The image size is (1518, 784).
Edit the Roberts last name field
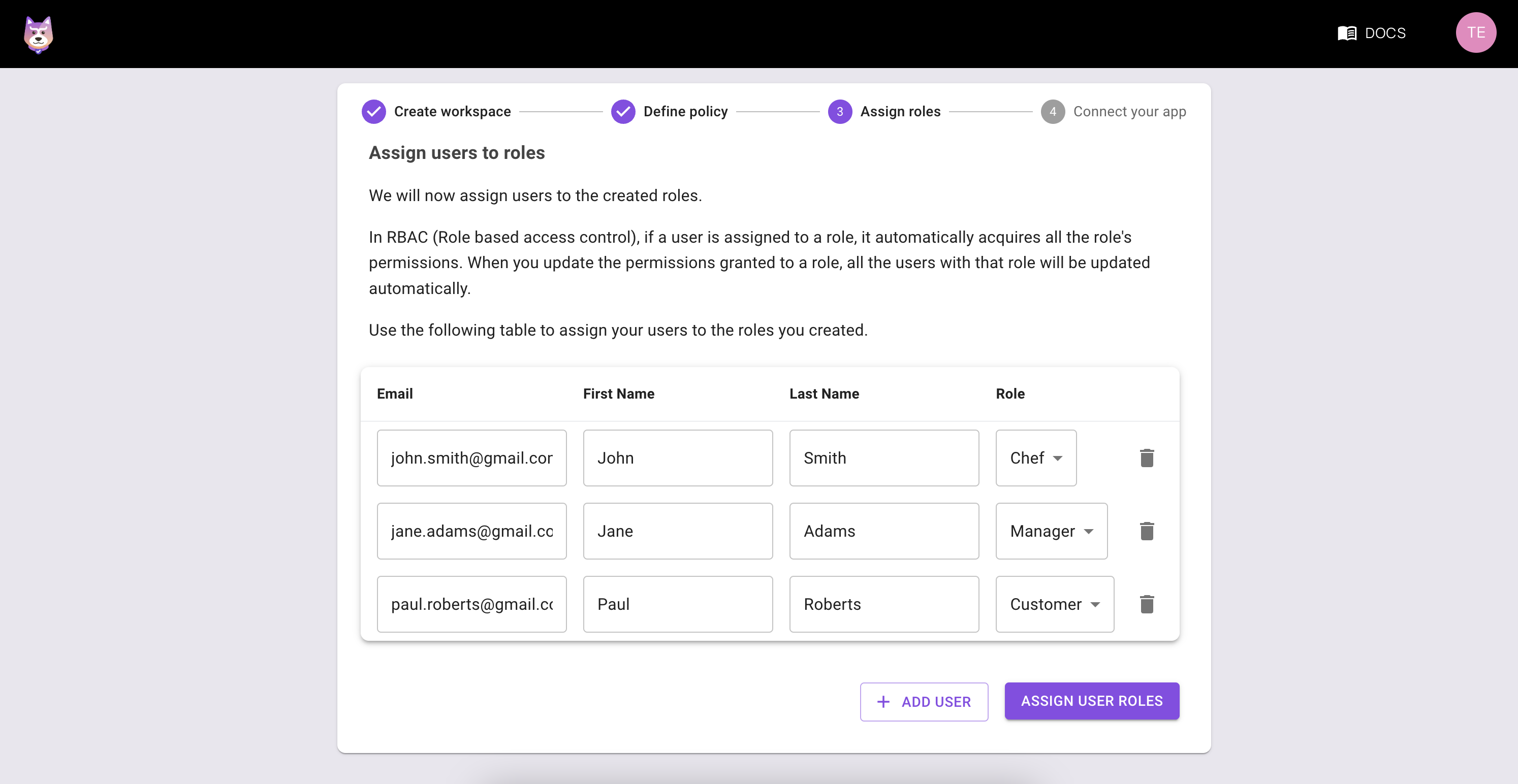pos(883,604)
